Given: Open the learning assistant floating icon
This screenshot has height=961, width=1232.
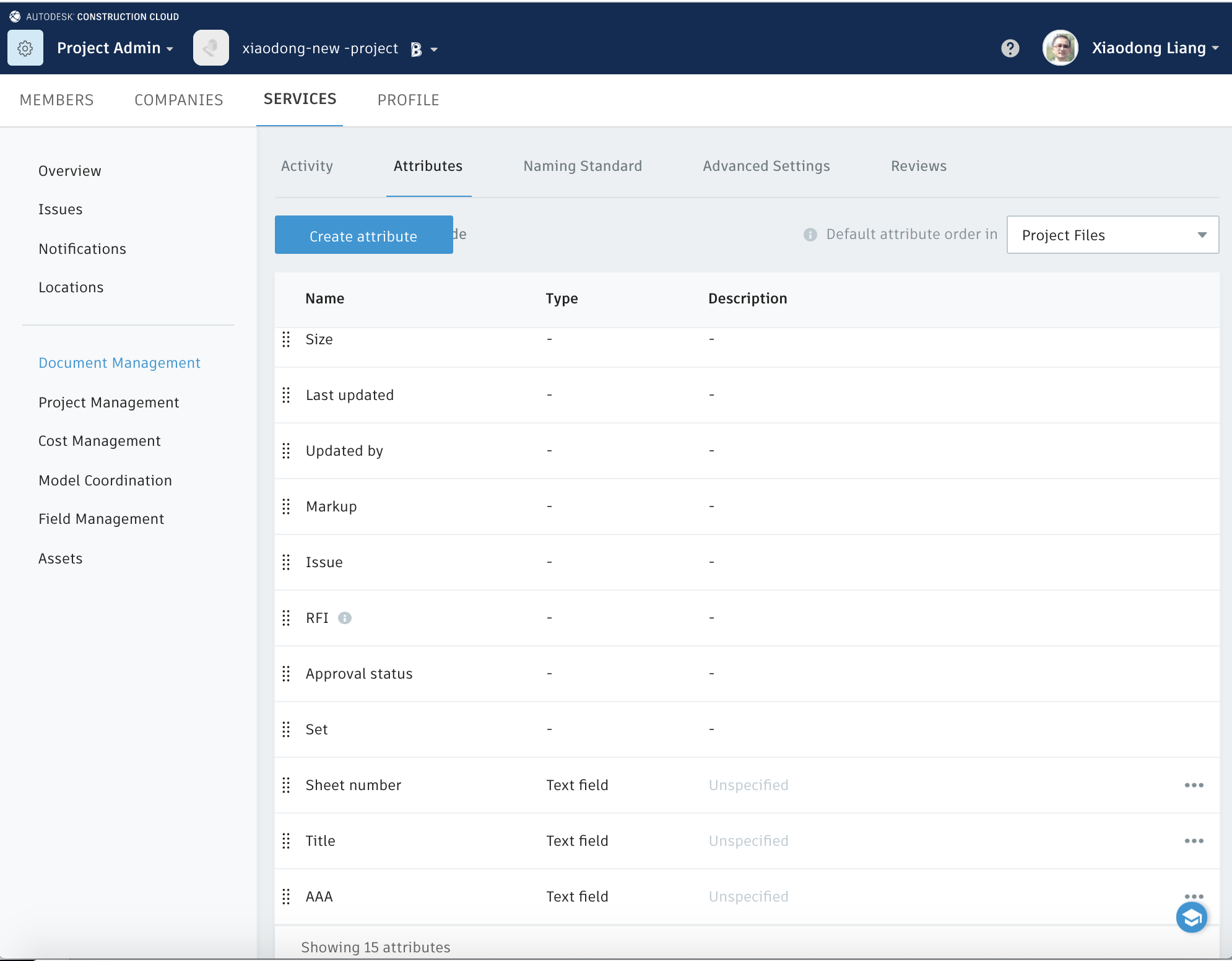Looking at the screenshot, I should [1192, 918].
